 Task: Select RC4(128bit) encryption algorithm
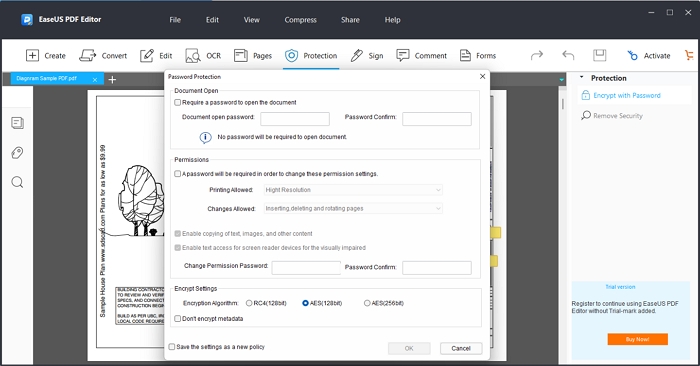(x=249, y=303)
